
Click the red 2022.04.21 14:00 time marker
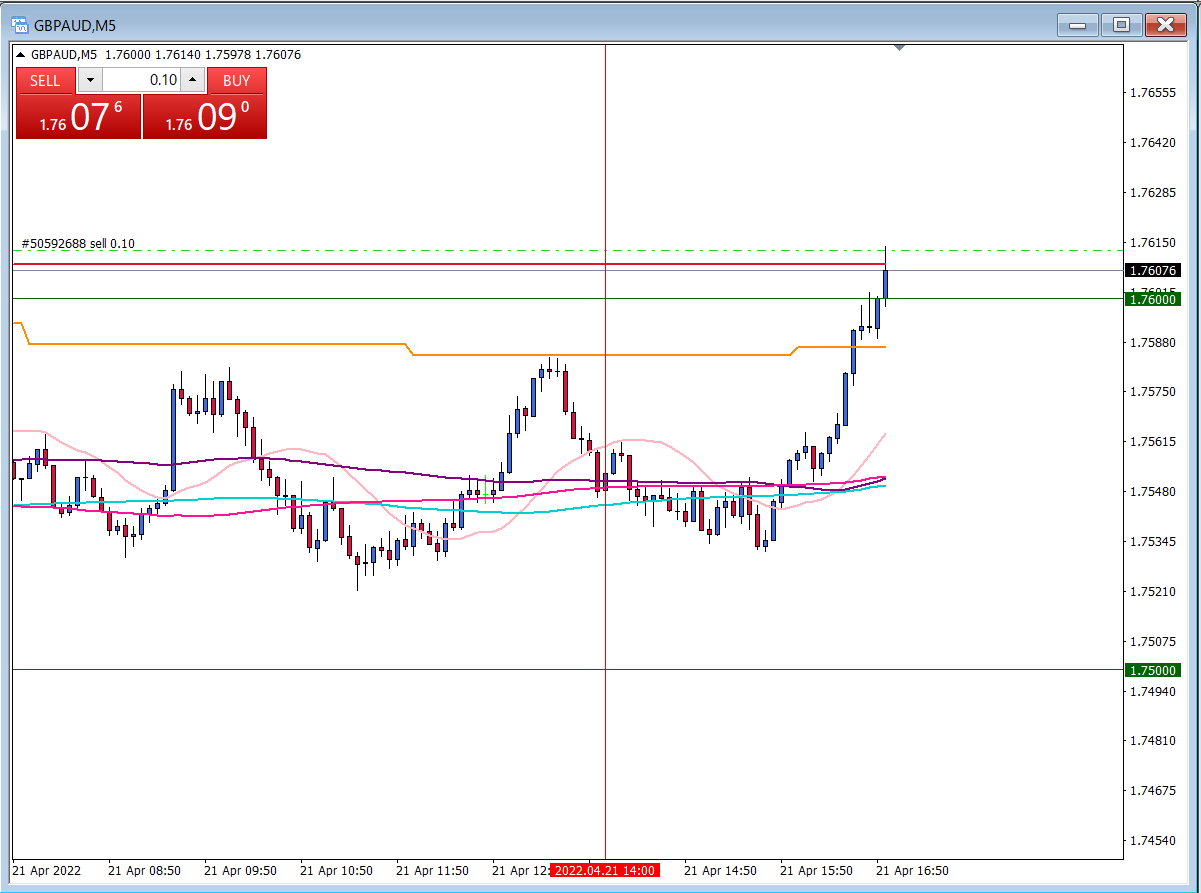605,870
